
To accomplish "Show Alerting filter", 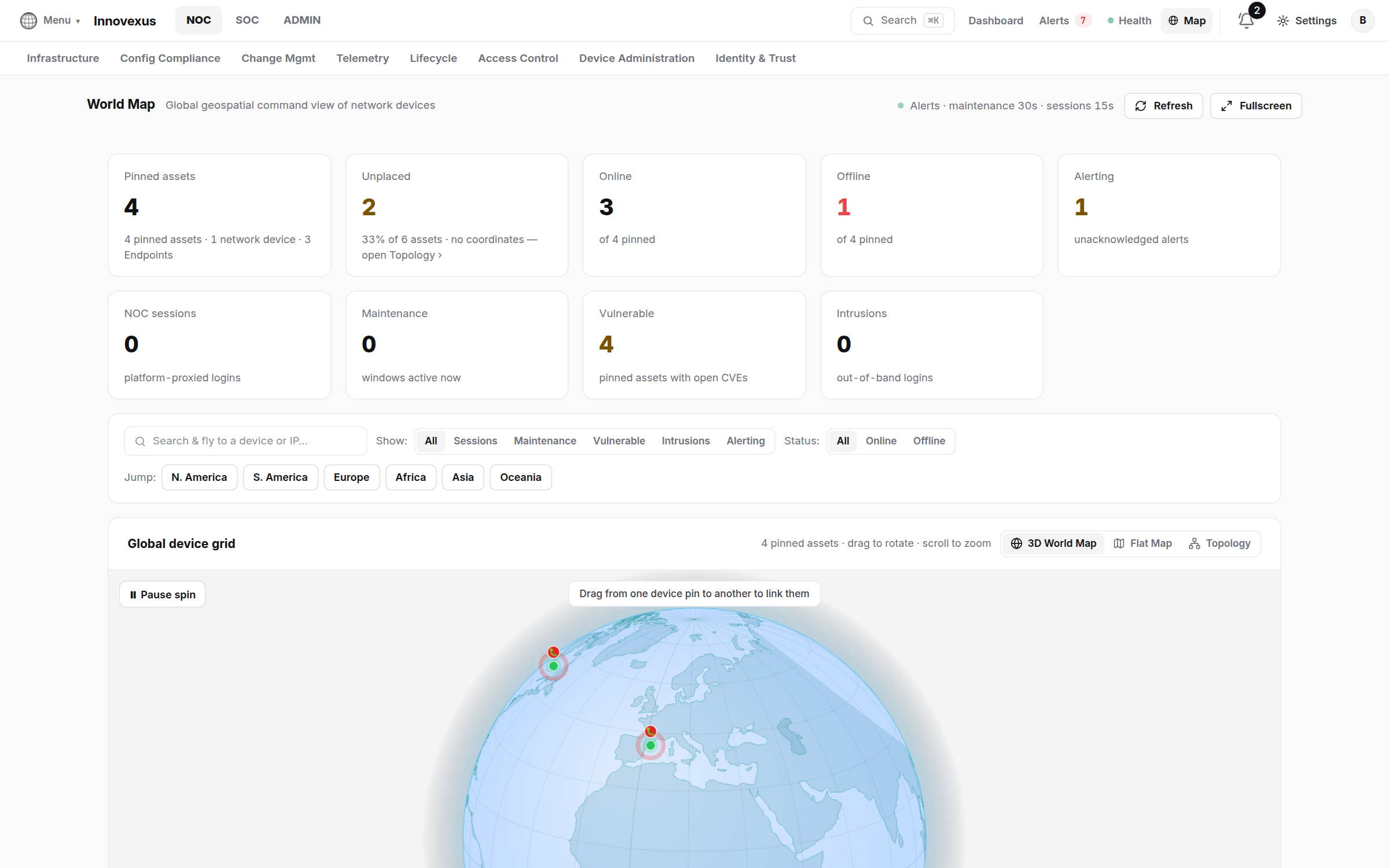I will click(745, 441).
